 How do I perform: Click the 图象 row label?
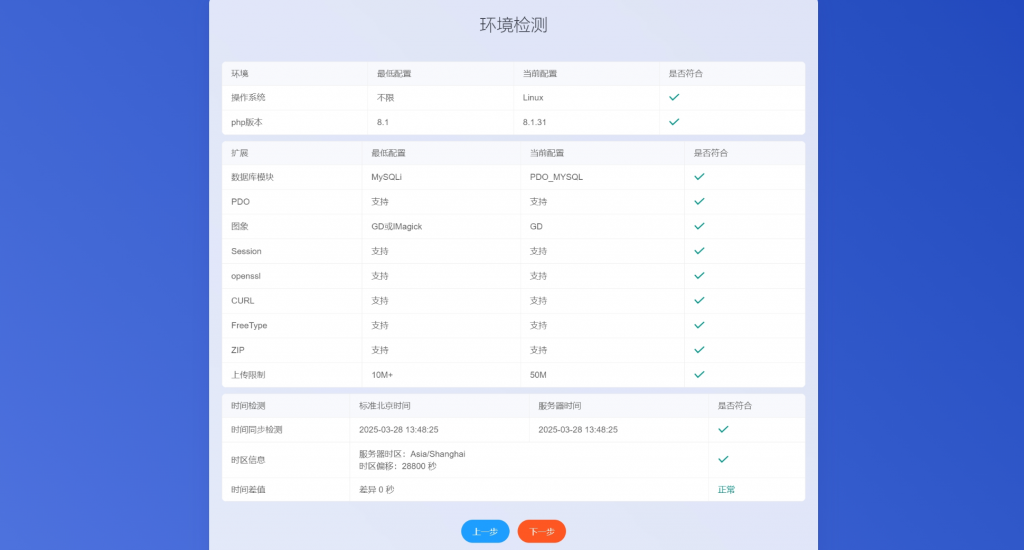tap(240, 227)
